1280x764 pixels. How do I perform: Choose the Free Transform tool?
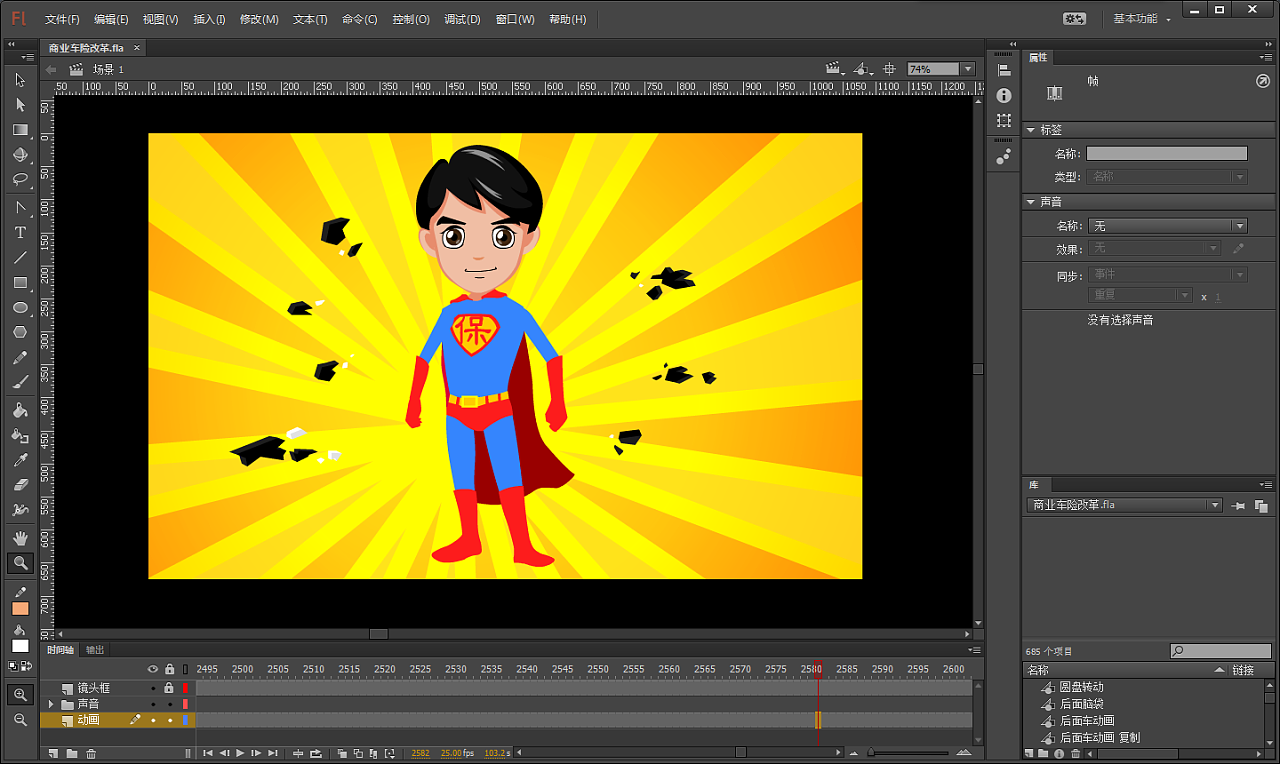click(20, 130)
